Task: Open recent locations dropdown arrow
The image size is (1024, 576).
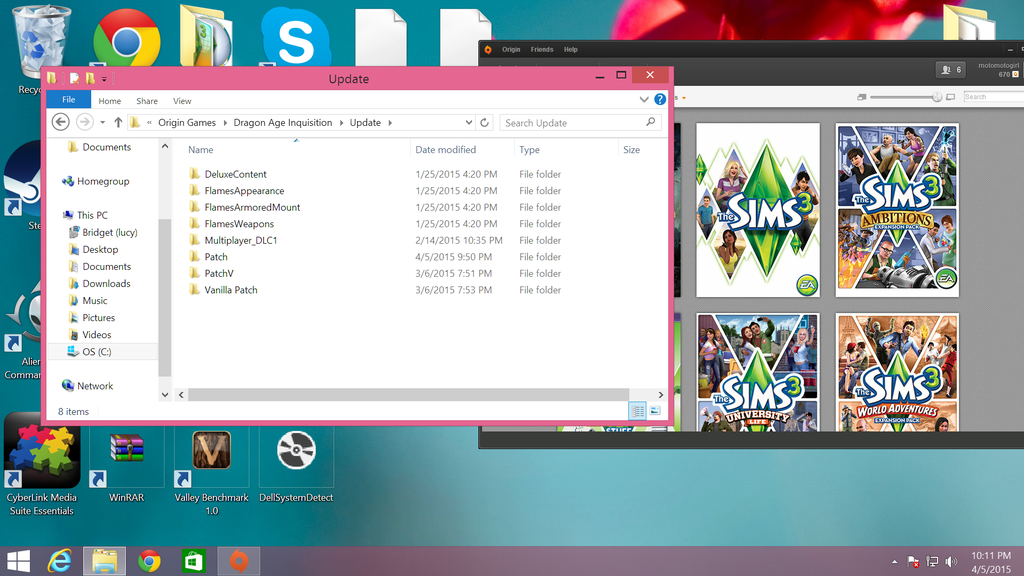Action: [102, 123]
